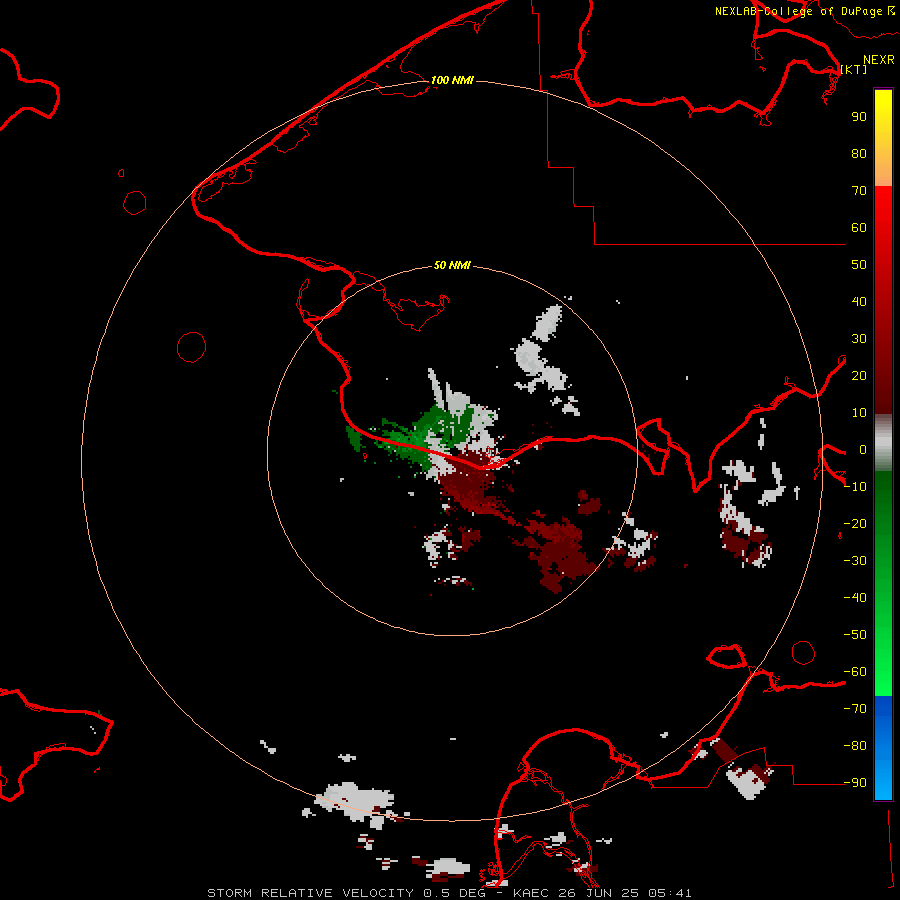Click the 90 value on the velocity scale
The height and width of the screenshot is (900, 900).
pyautogui.click(x=859, y=117)
